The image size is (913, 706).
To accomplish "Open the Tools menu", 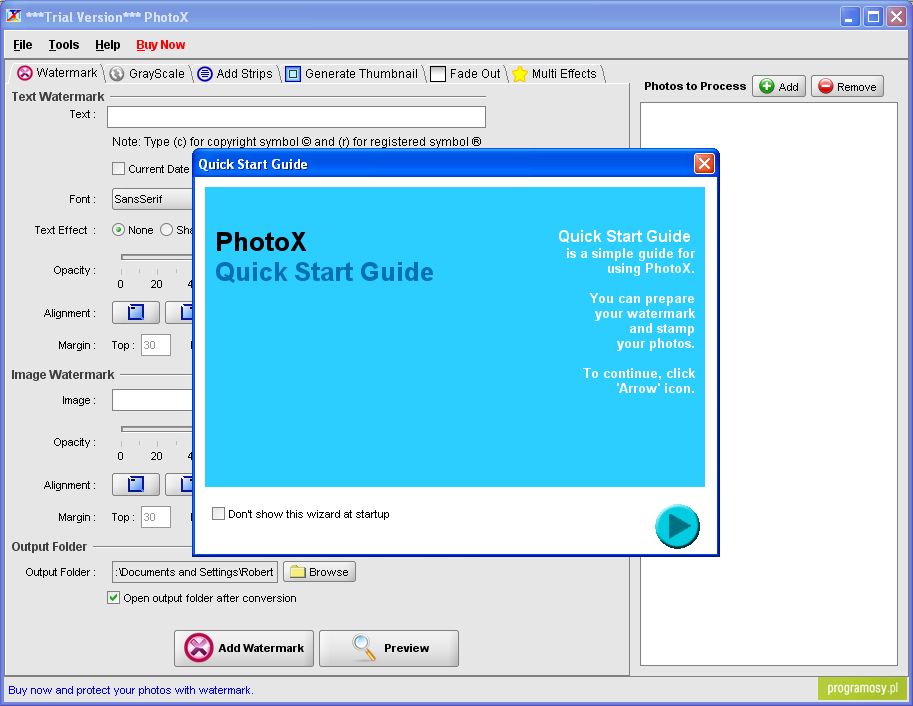I will pyautogui.click(x=63, y=45).
